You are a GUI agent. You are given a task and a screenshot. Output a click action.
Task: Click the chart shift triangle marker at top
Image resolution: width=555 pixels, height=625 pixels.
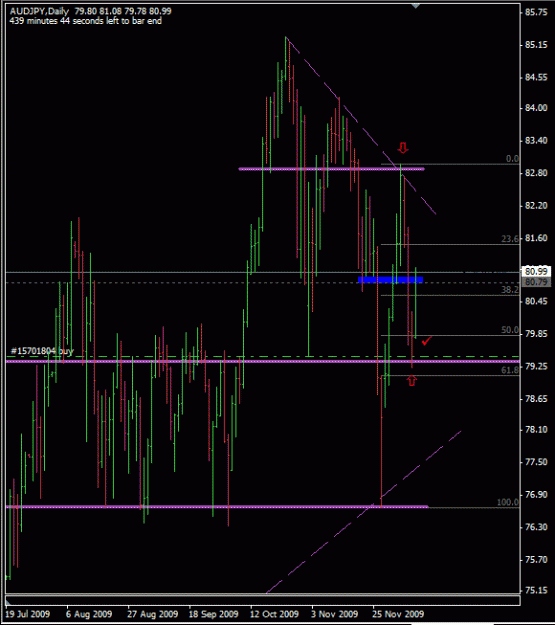click(x=415, y=6)
